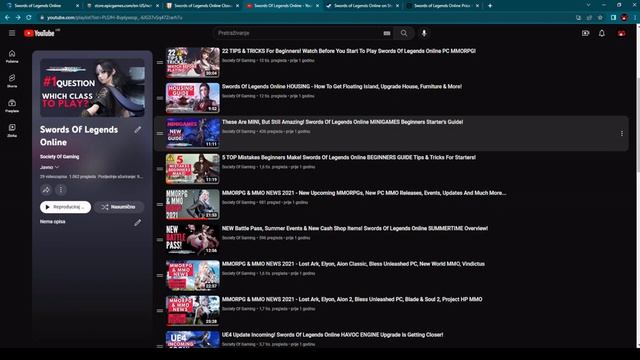Start voice search with microphone icon
640x360 pixels.
tap(424, 33)
